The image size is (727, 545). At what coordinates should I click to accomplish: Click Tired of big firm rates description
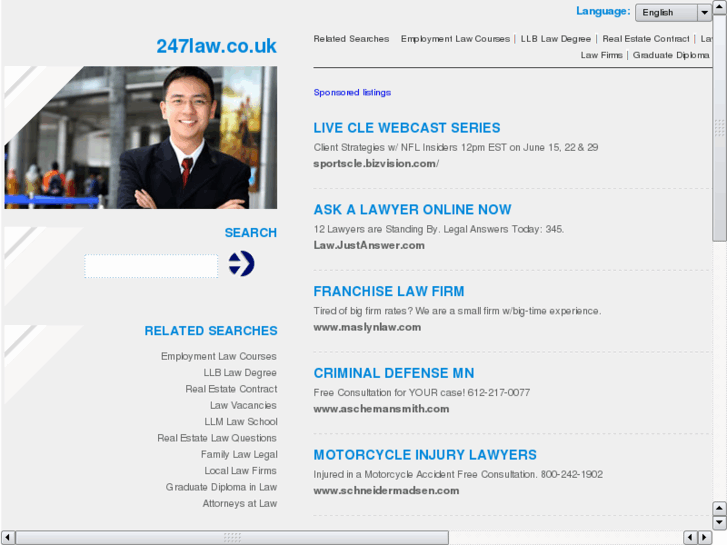[x=457, y=311]
